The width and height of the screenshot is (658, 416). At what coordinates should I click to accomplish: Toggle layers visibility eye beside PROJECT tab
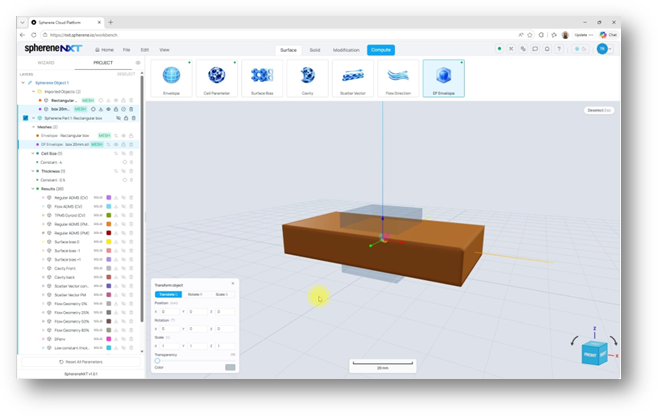(x=138, y=63)
